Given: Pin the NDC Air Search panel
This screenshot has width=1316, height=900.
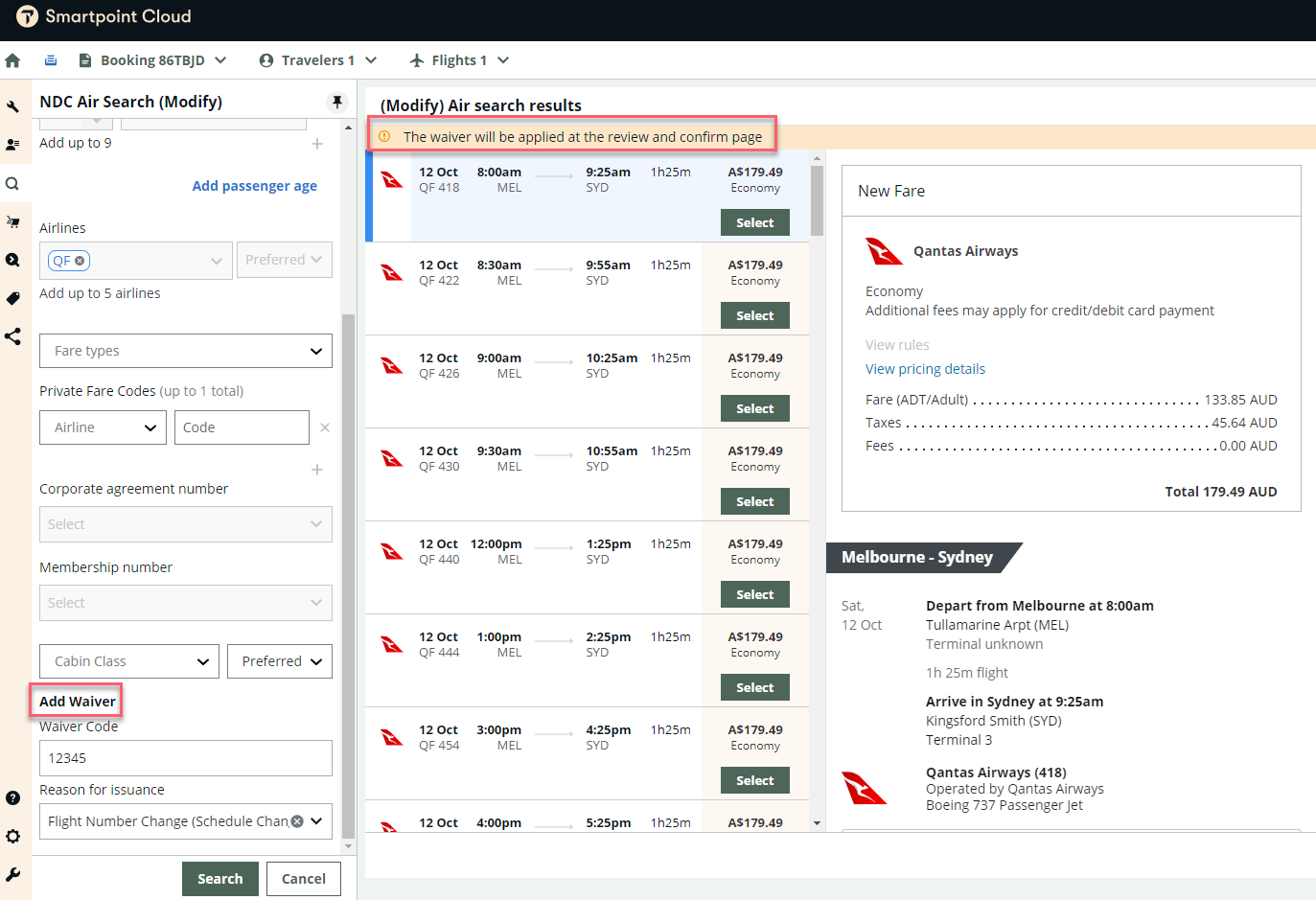Looking at the screenshot, I should click(x=337, y=102).
